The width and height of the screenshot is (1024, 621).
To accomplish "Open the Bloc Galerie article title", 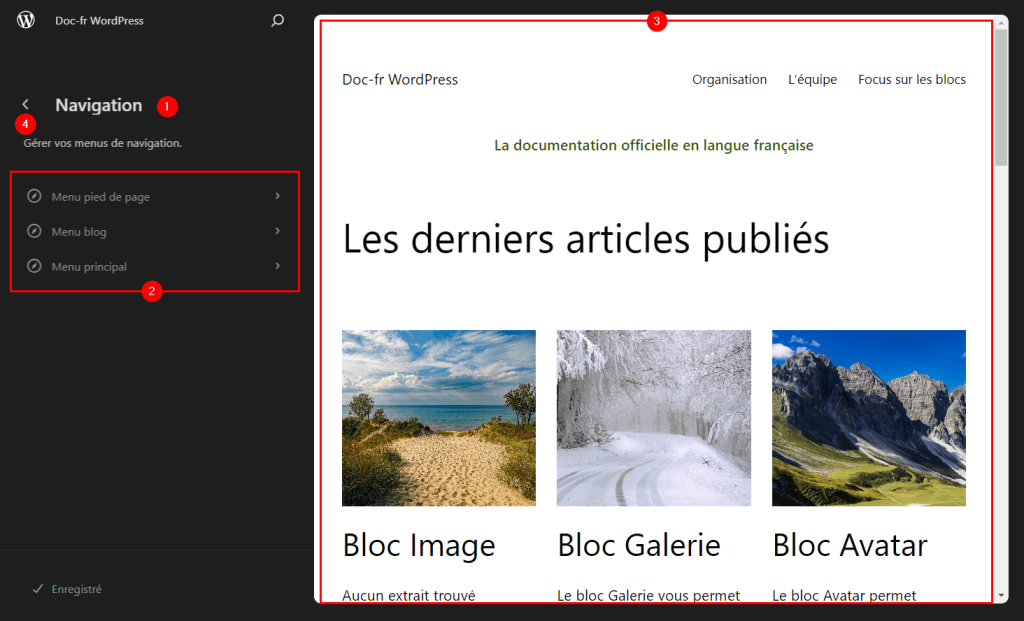I will pos(639,545).
